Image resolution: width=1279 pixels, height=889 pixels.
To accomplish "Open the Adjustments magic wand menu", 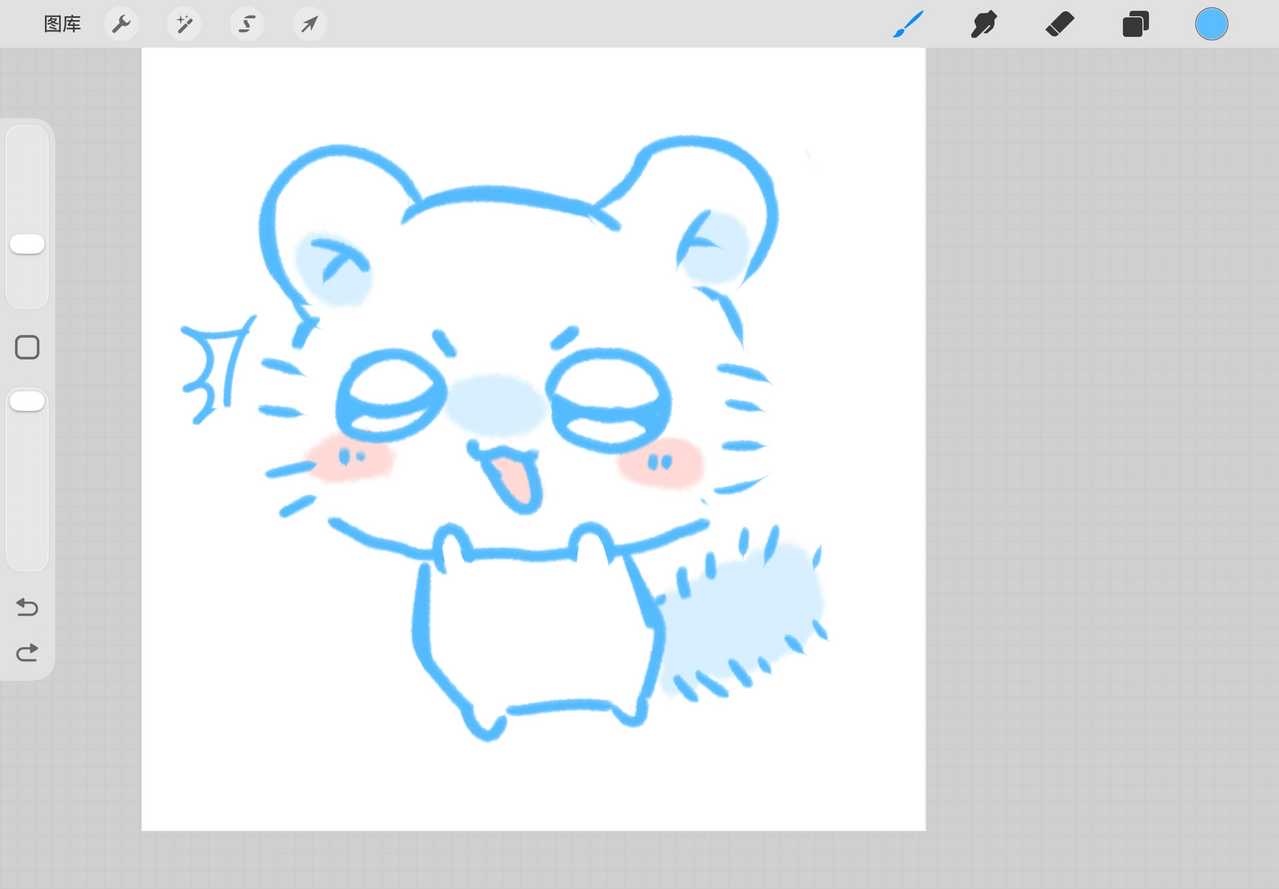I will [x=184, y=24].
